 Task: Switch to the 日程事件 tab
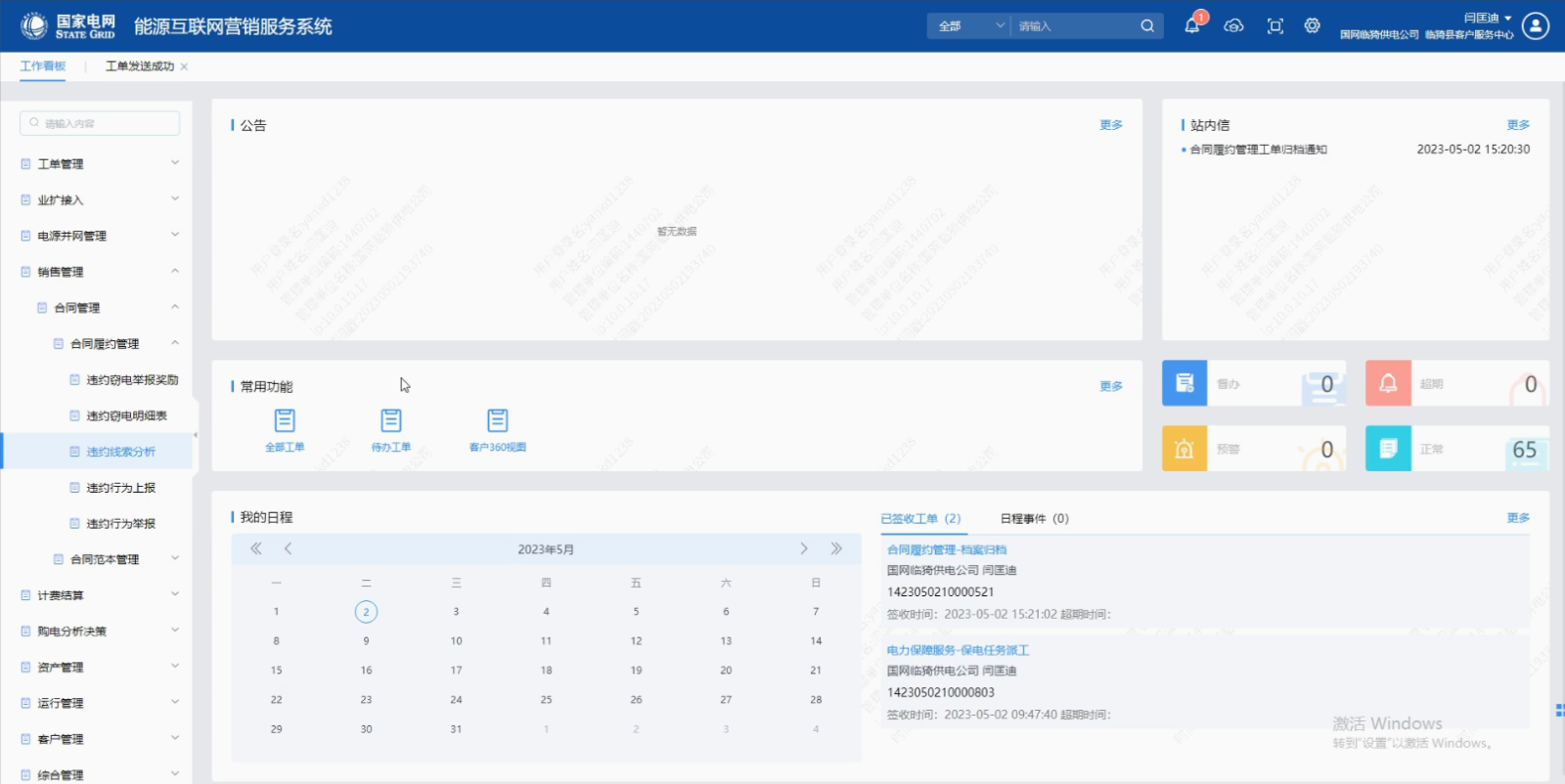point(1034,519)
